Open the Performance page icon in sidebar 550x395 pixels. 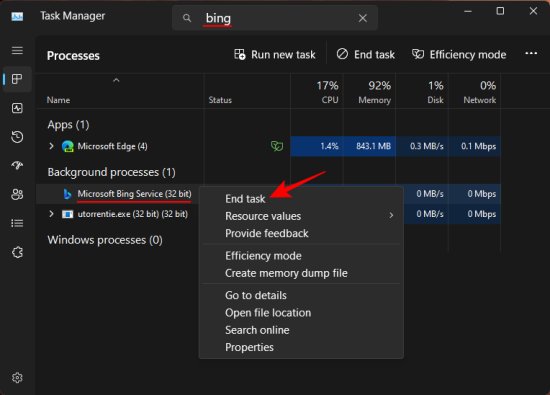pos(17,108)
